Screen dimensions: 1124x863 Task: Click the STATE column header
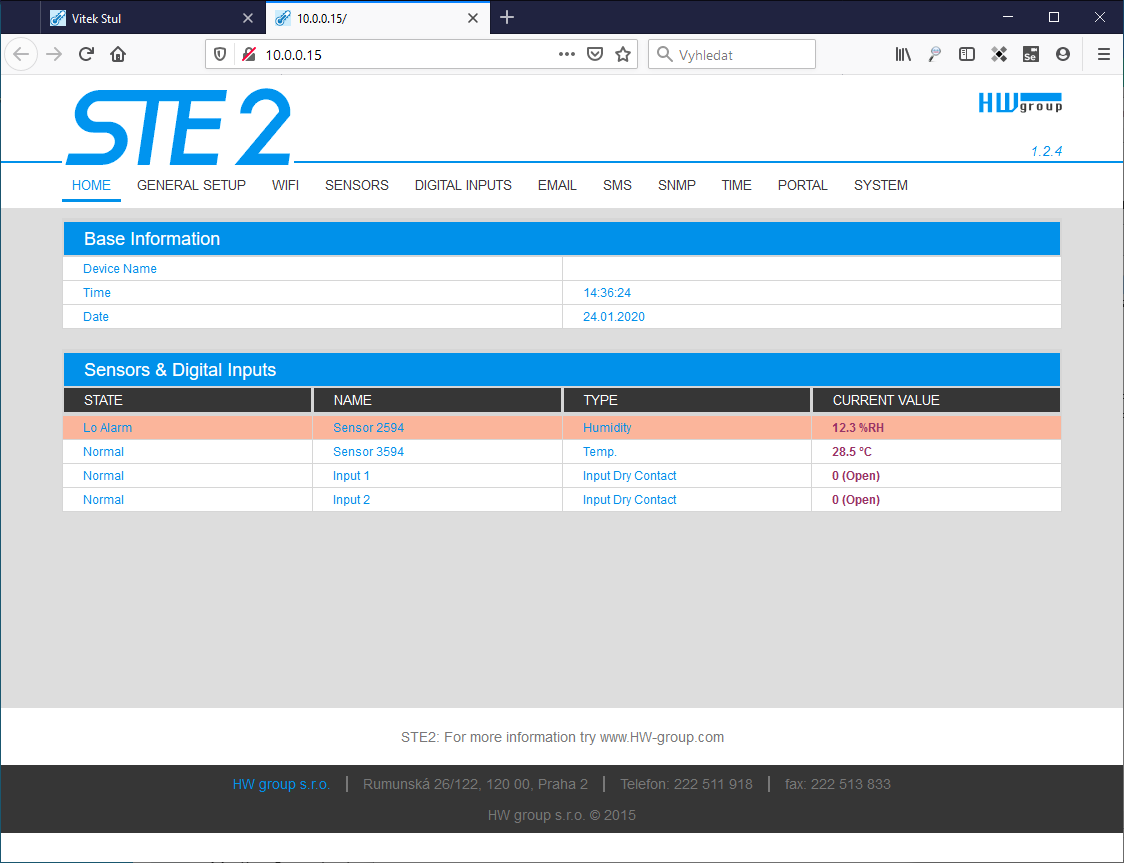pos(188,400)
